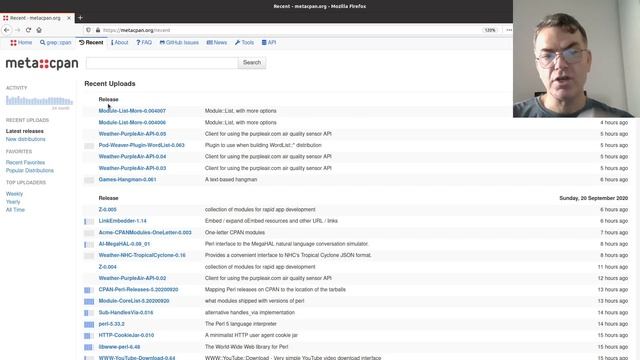This screenshot has width=640, height=360.
Task: Open the News nav link
Action: (x=217, y=42)
